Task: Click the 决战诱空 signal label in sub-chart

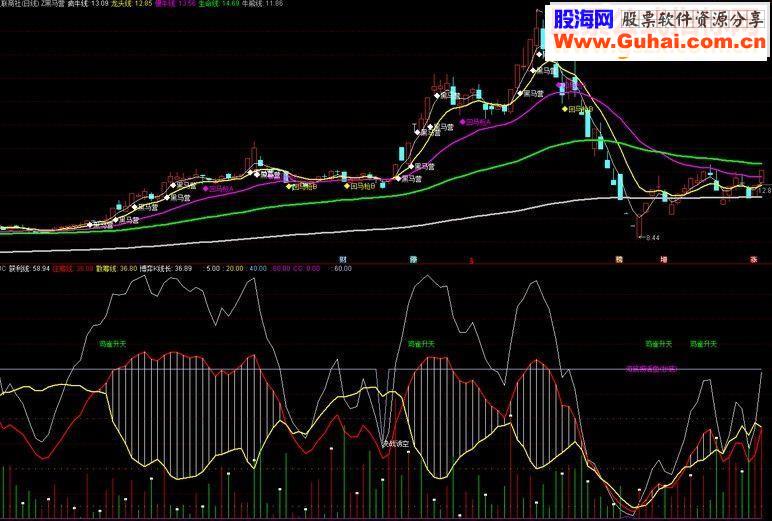Action: coord(395,443)
